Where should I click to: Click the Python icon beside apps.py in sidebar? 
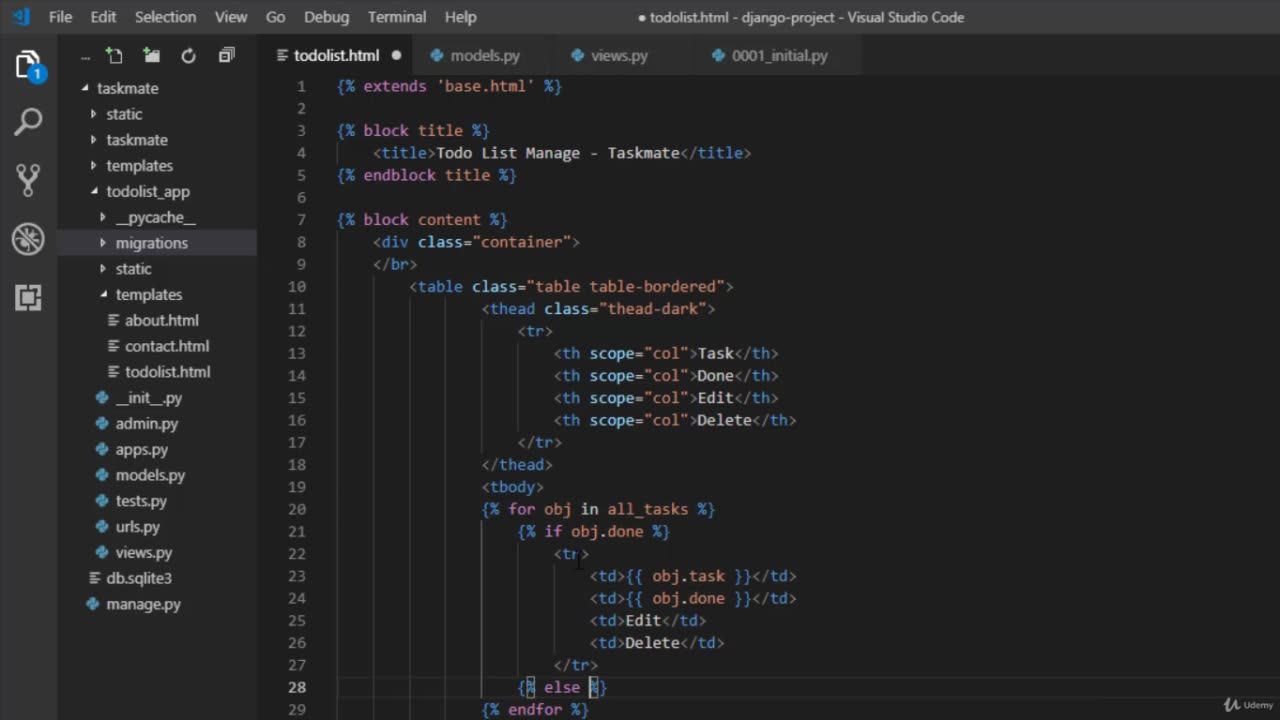102,449
